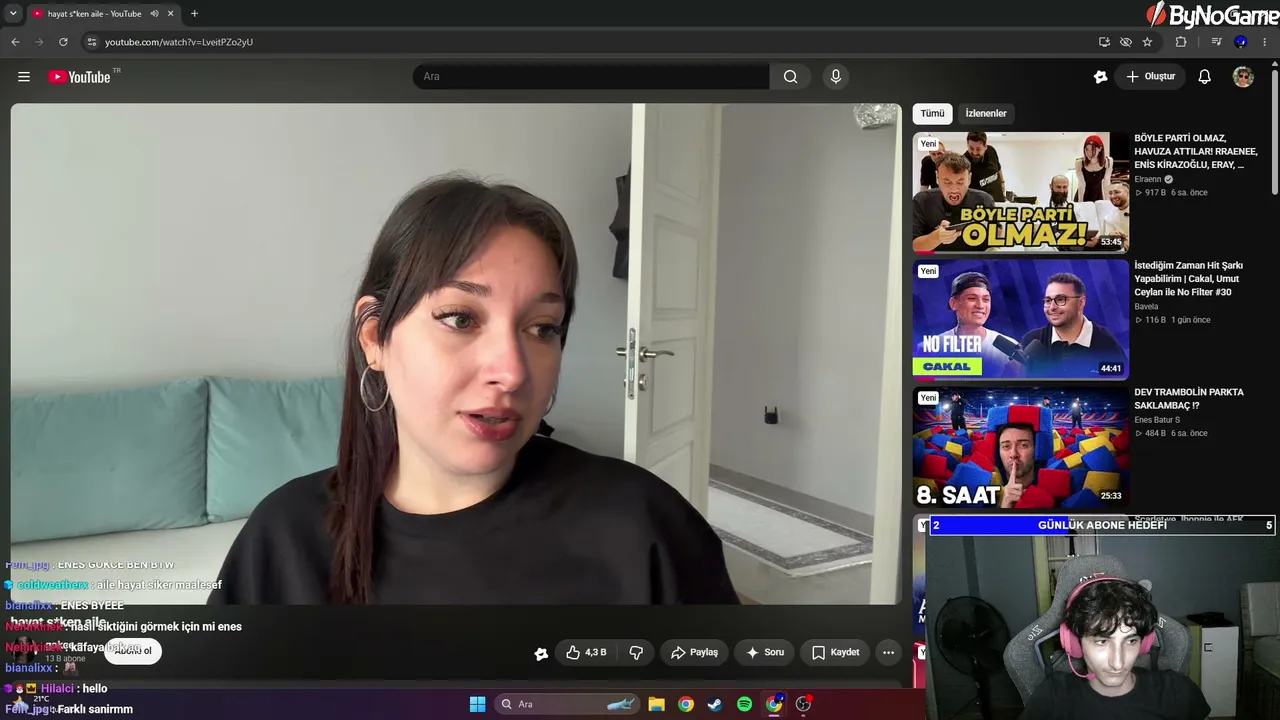
Task: Click the Abone ol subscribe button
Action: pos(133,651)
